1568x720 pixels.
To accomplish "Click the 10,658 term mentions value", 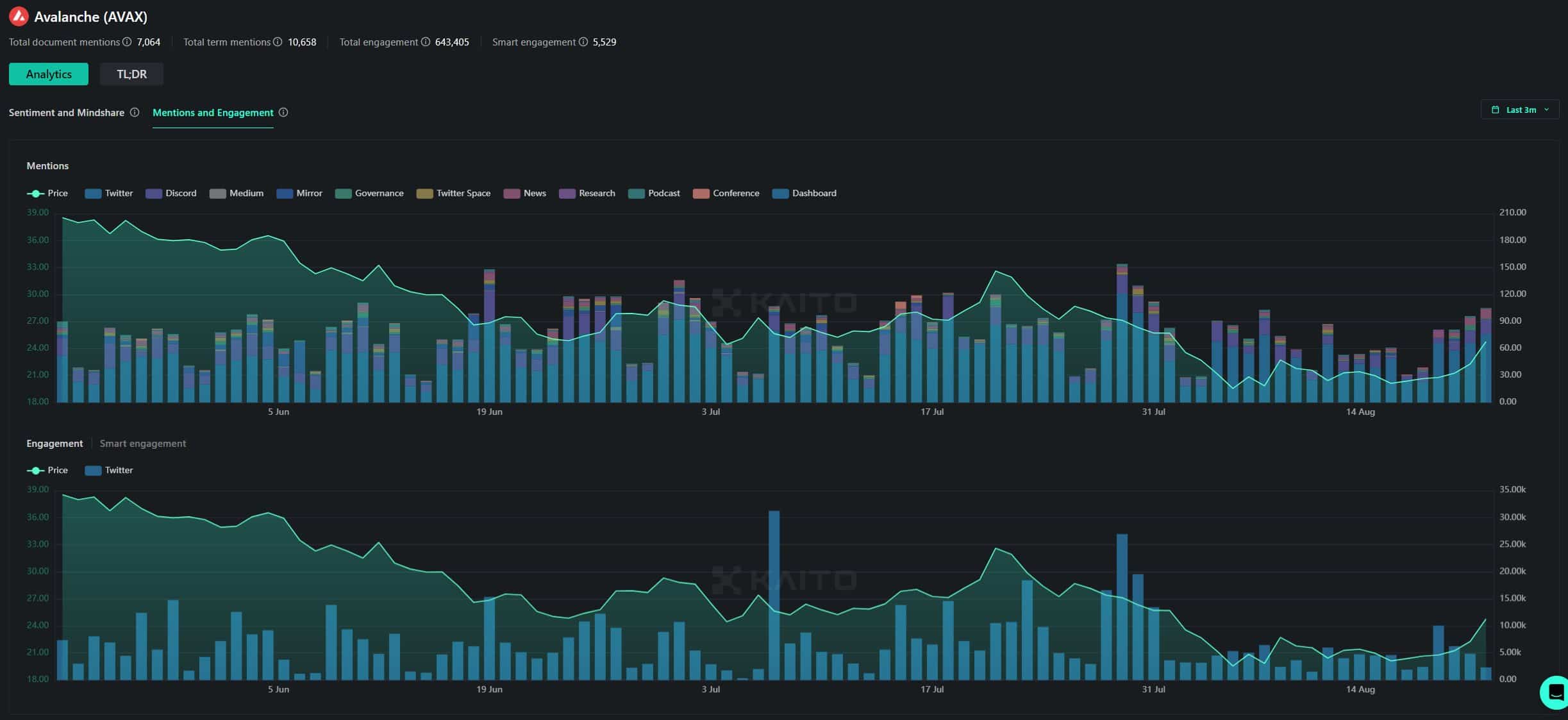I will coord(302,42).
